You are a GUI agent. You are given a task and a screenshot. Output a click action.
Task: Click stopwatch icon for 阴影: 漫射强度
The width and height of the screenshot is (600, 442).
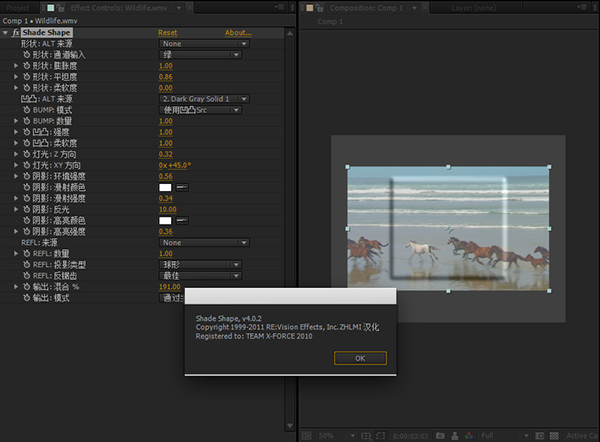coord(26,198)
